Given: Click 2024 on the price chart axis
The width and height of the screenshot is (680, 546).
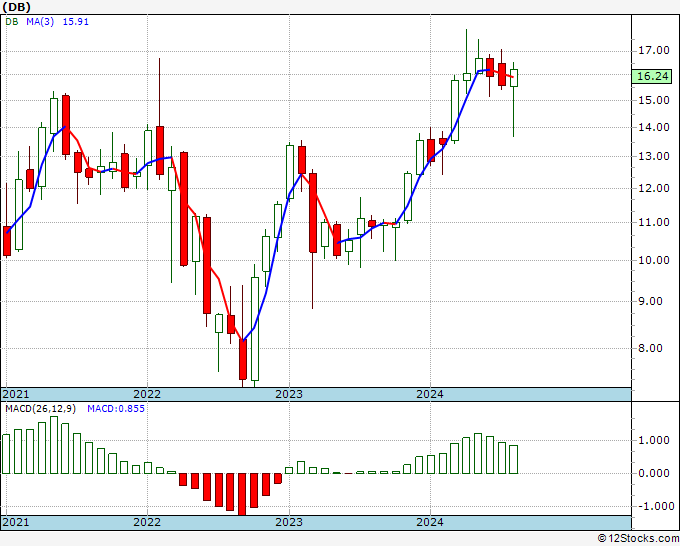Looking at the screenshot, I should pyautogui.click(x=430, y=394).
